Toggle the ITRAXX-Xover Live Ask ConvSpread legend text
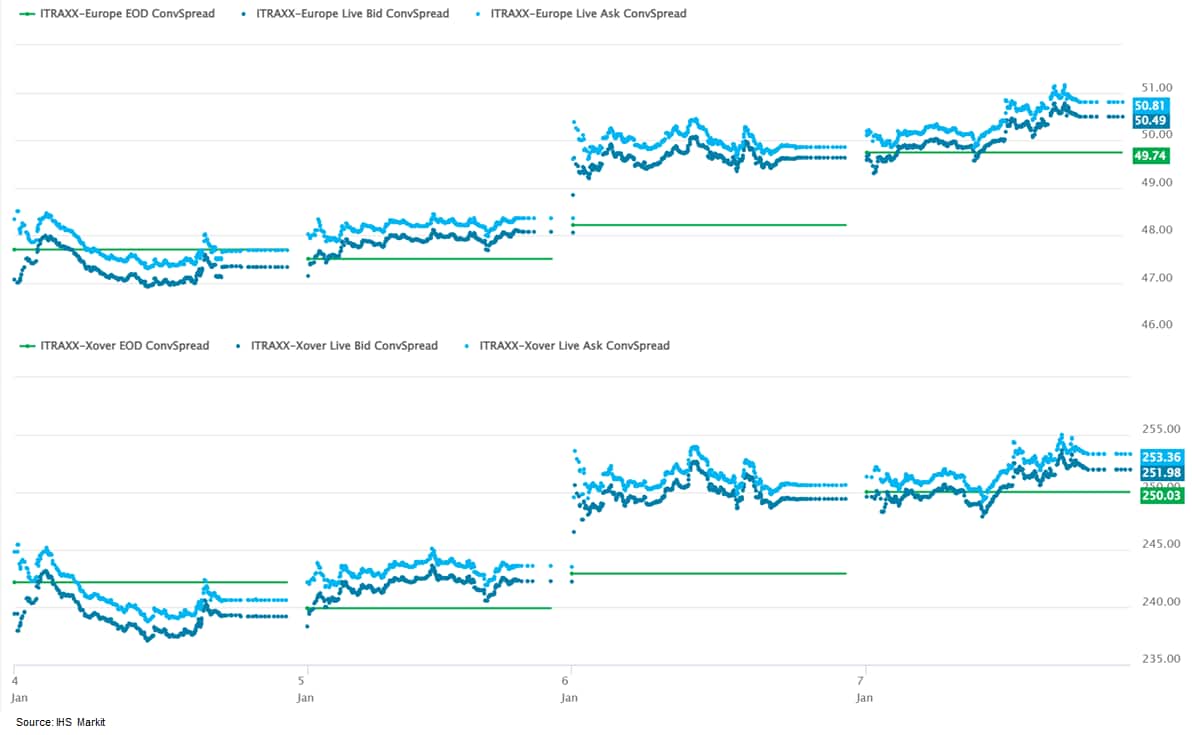This screenshot has width=1192, height=735. pyautogui.click(x=574, y=346)
